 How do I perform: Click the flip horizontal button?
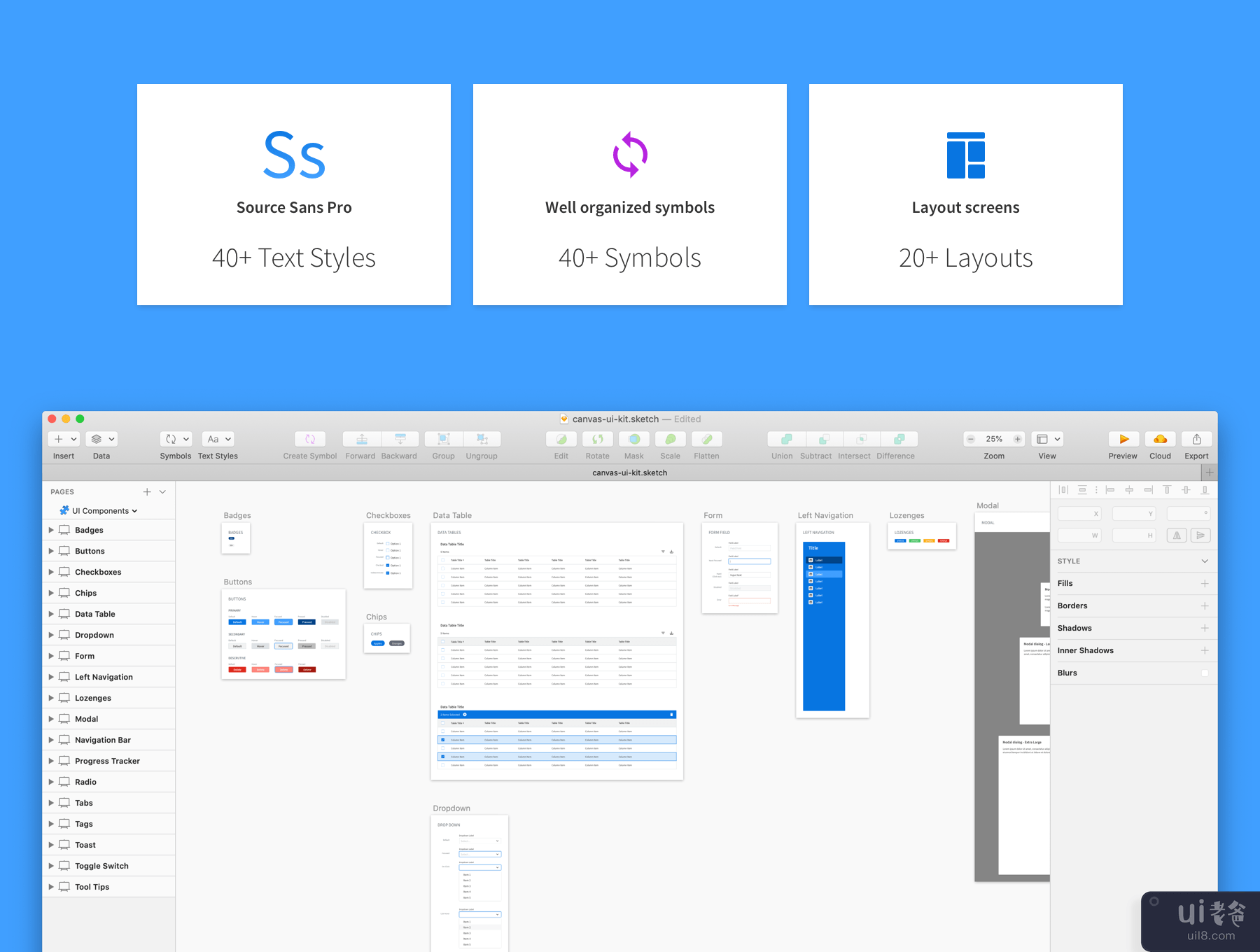[1177, 535]
